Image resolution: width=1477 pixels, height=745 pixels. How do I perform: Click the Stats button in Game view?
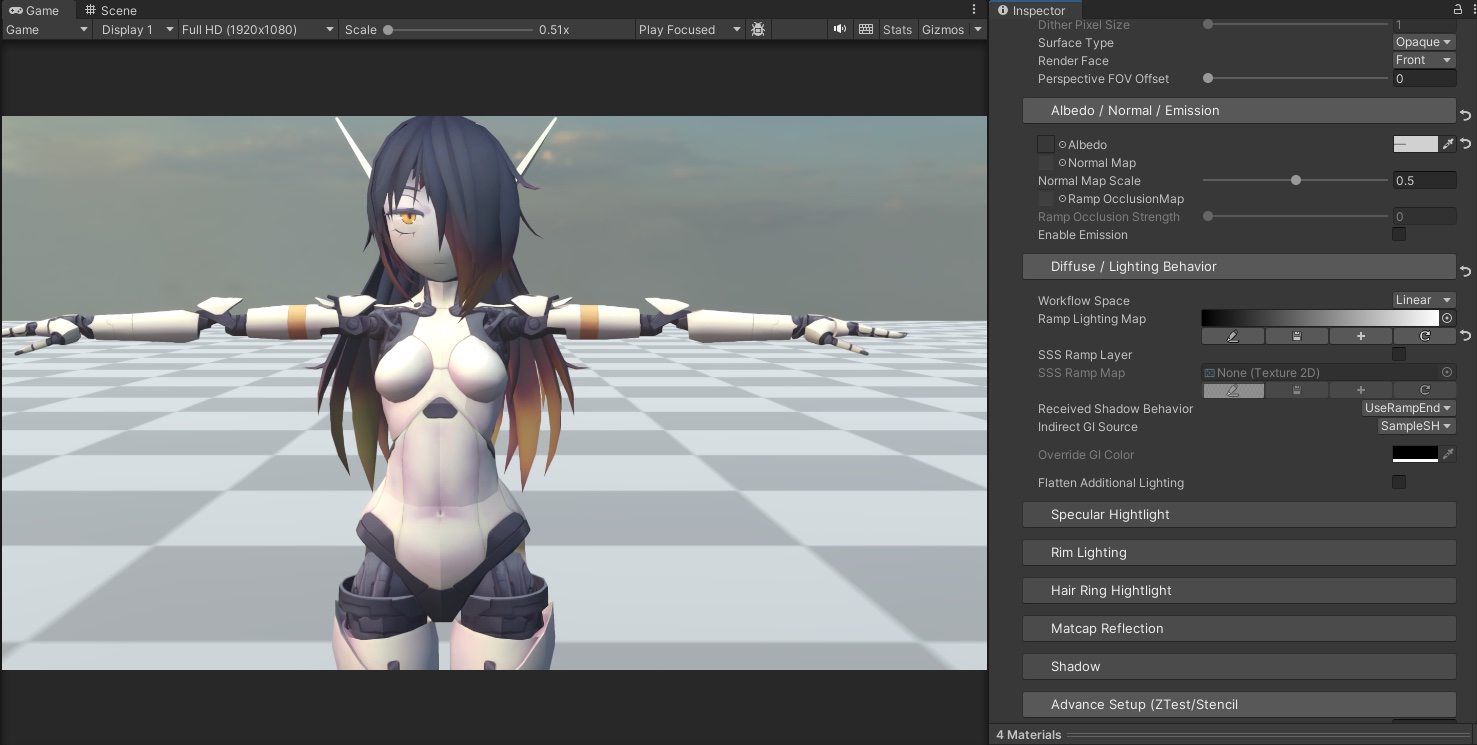[897, 29]
